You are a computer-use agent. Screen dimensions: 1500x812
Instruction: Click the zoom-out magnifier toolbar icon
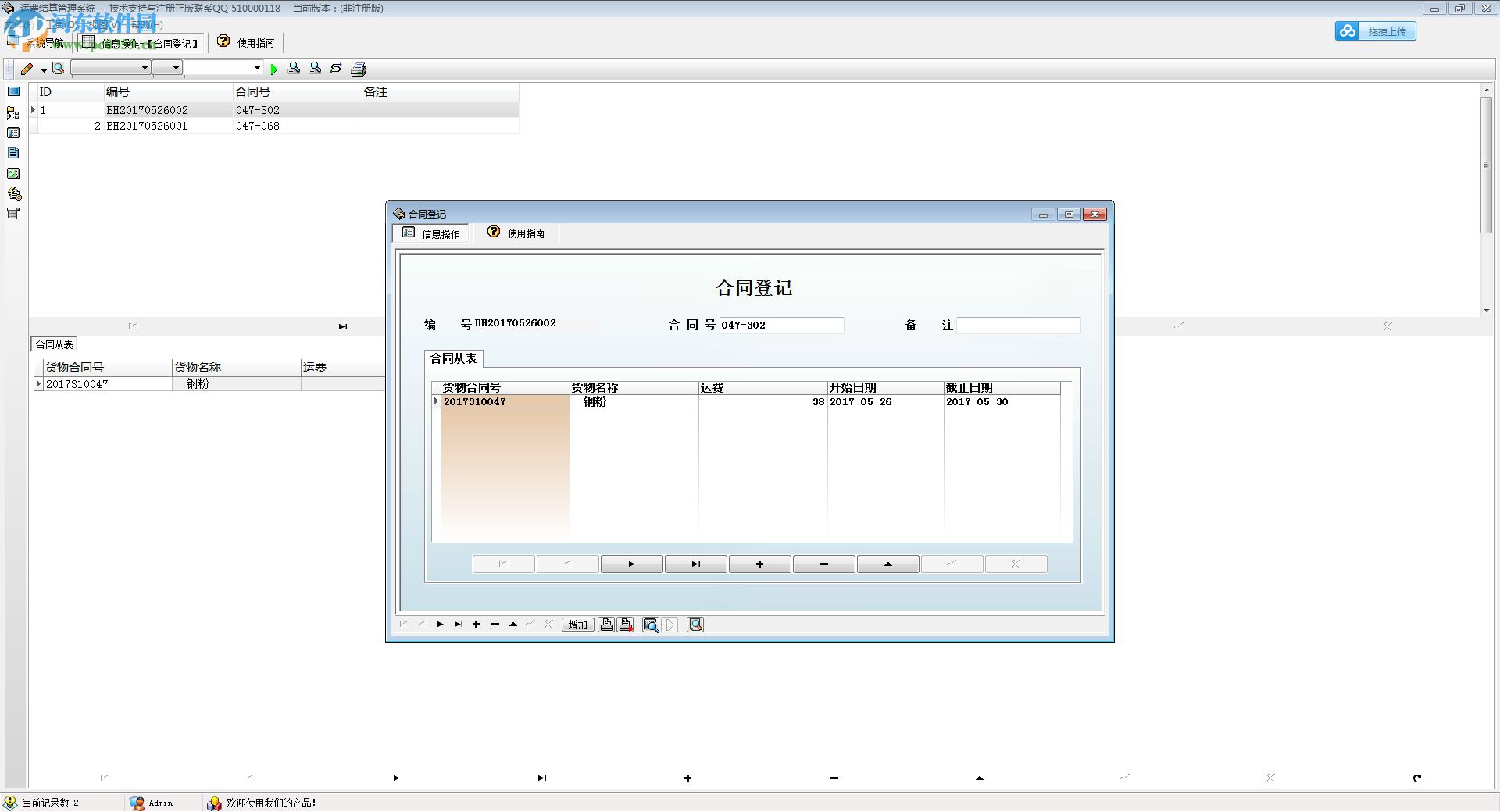click(x=316, y=69)
